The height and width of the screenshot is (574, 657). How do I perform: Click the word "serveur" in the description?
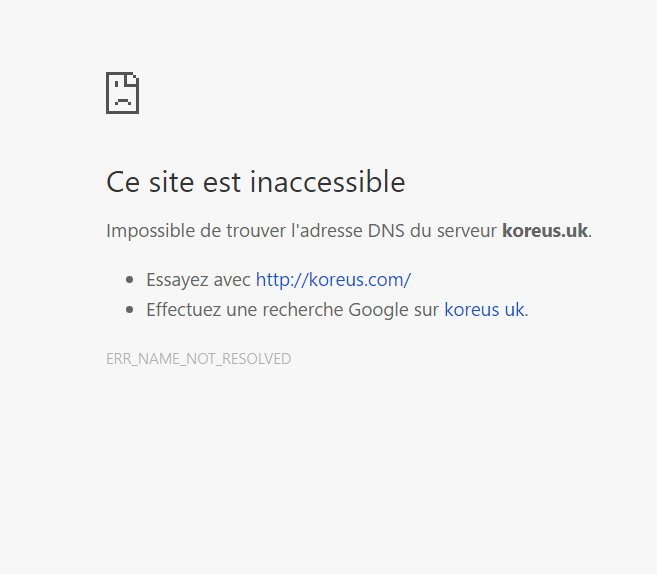click(x=466, y=231)
